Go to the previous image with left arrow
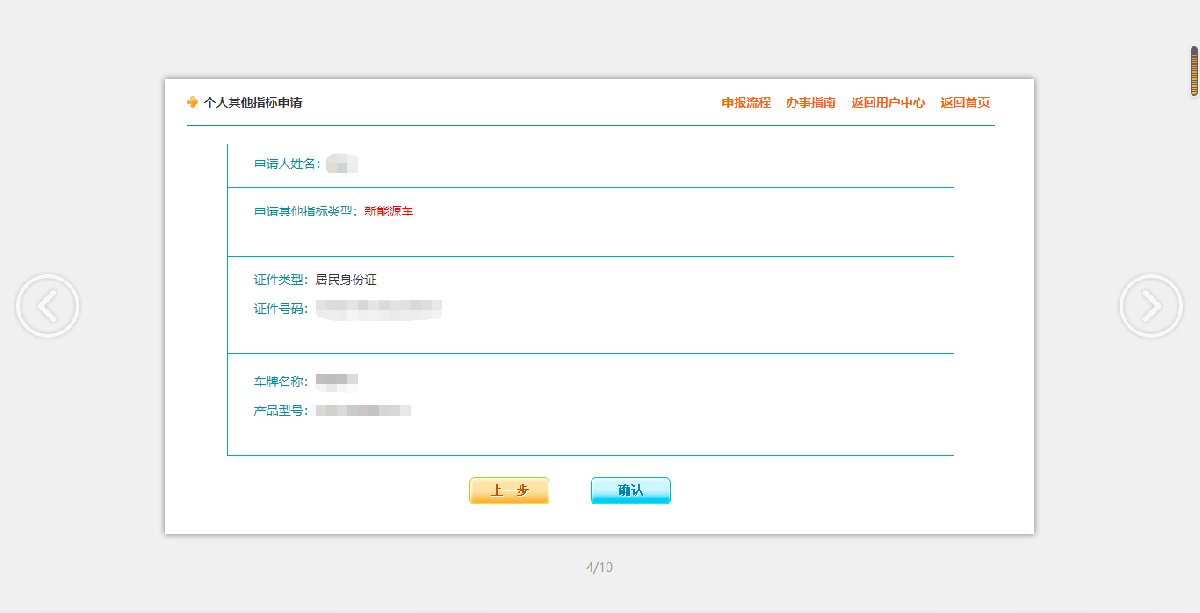This screenshot has height=613, width=1200. (x=47, y=305)
